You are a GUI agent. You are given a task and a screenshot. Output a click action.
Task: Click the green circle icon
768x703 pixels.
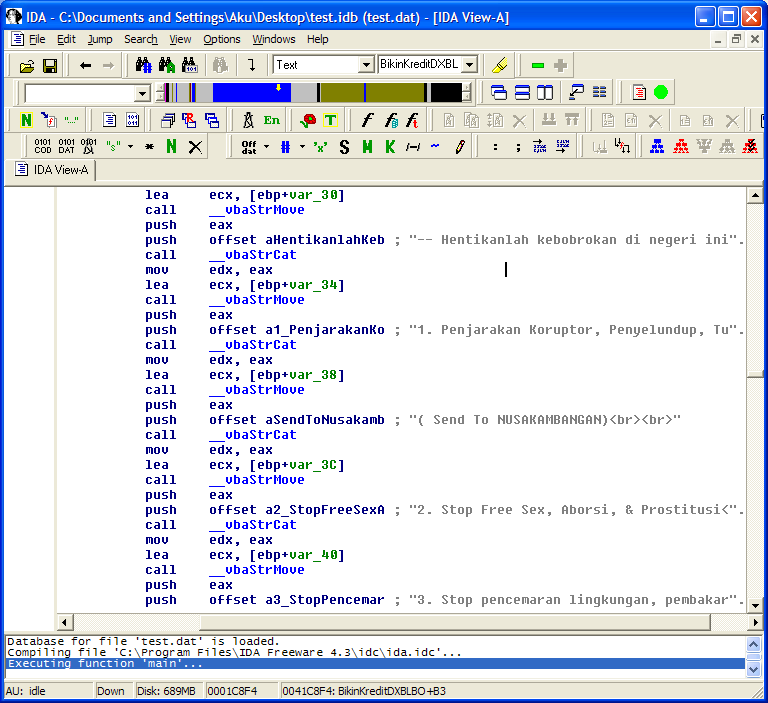click(661, 92)
